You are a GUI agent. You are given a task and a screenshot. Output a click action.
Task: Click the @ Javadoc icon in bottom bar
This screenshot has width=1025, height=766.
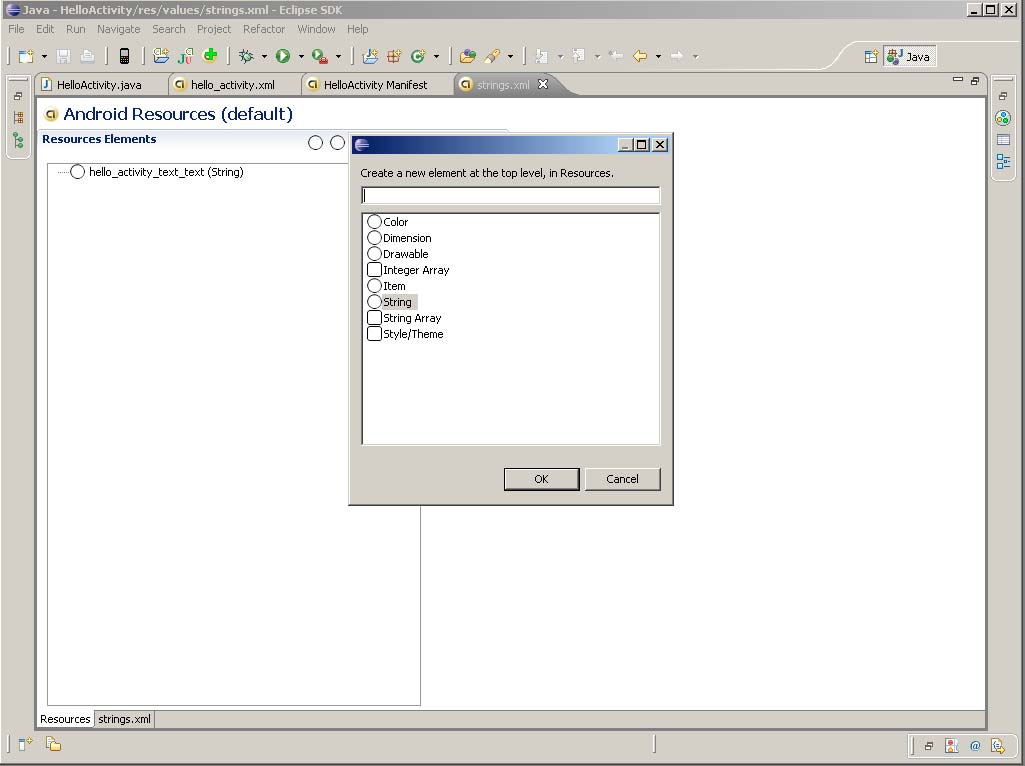[975, 746]
